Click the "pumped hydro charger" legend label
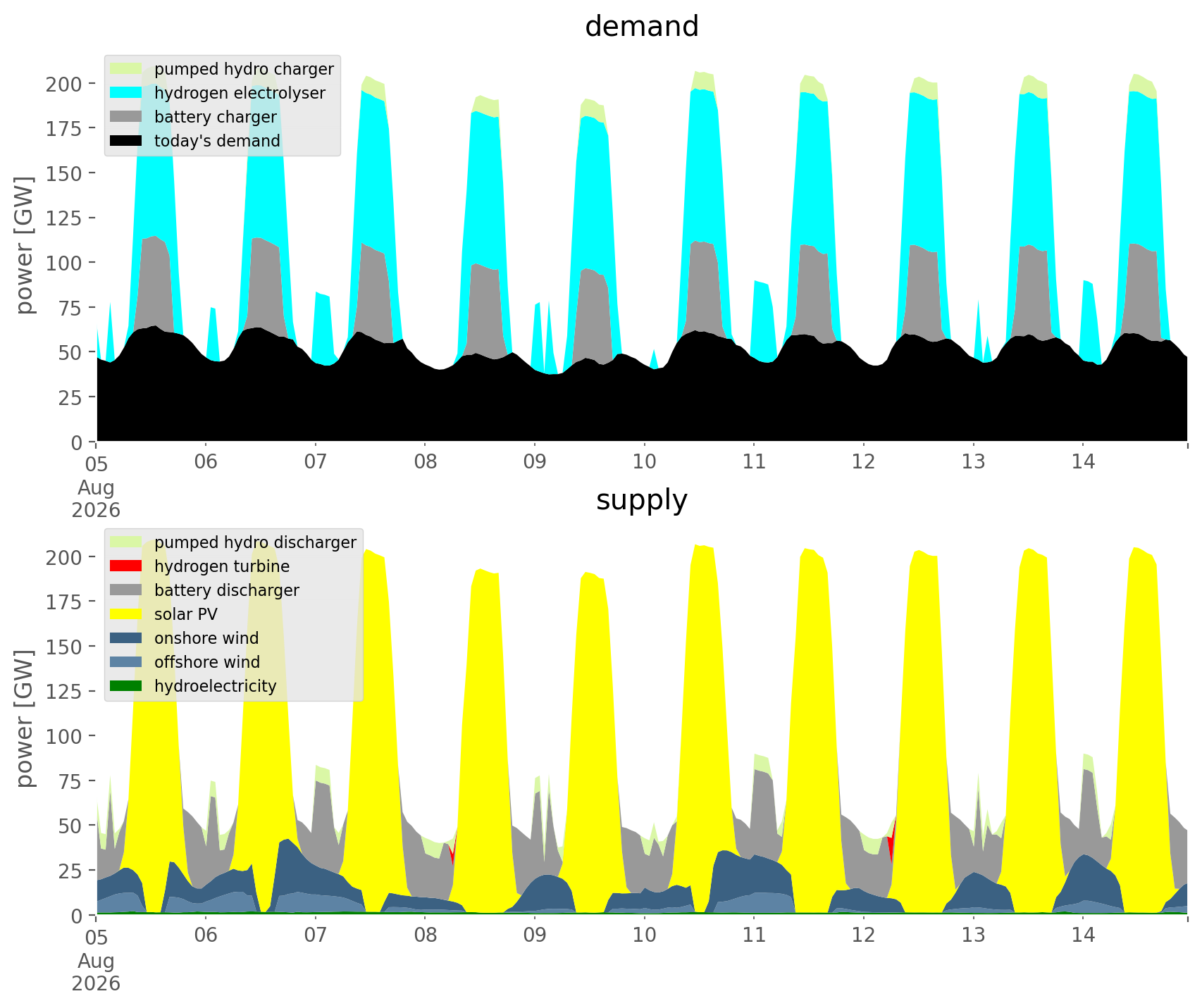Viewport: 1202px width, 1008px height. point(244,69)
